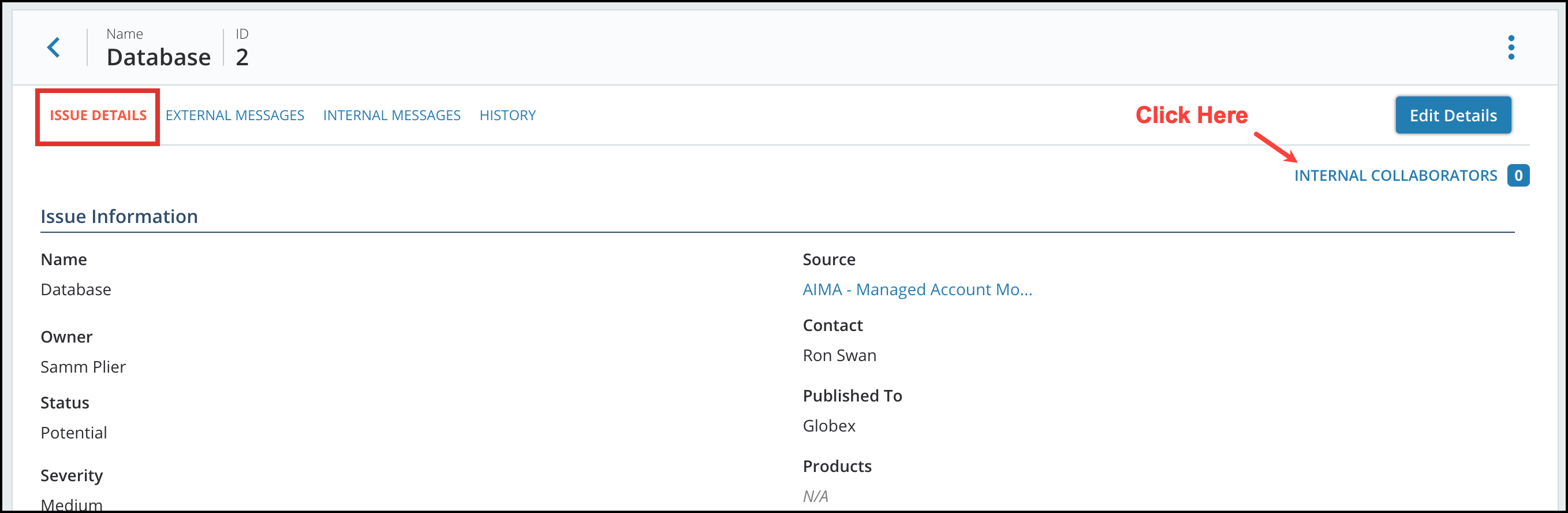Screen dimensions: 1568x513
Task: Click the Owner field label
Action: coord(66,337)
